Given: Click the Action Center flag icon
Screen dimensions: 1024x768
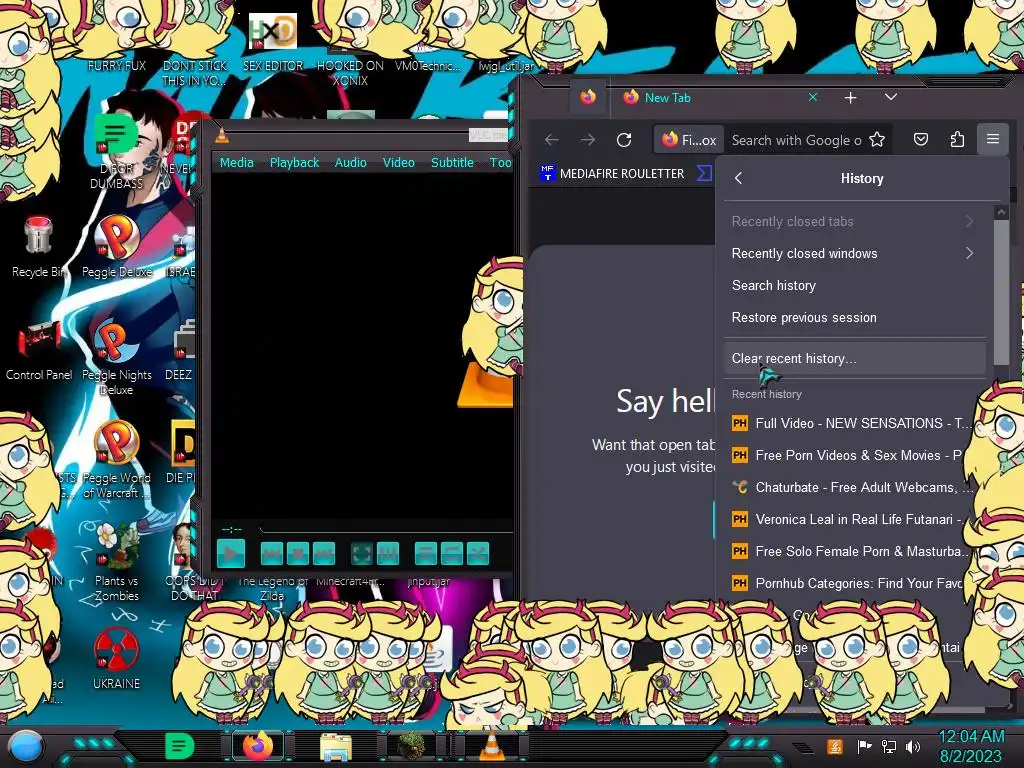Looking at the screenshot, I should (x=865, y=746).
